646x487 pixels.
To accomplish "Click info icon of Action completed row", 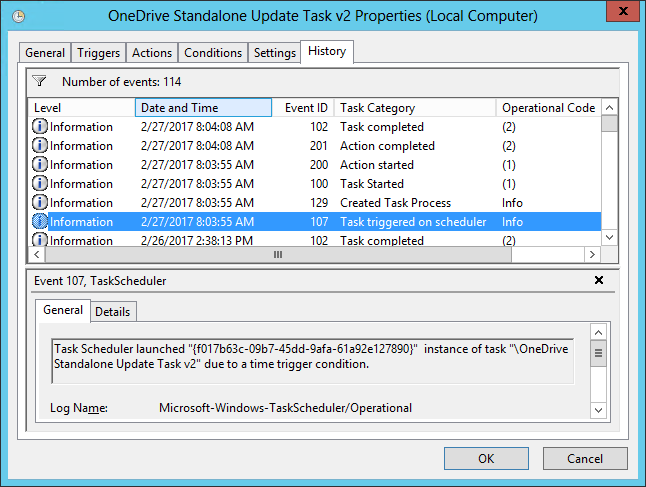I will tap(40, 145).
